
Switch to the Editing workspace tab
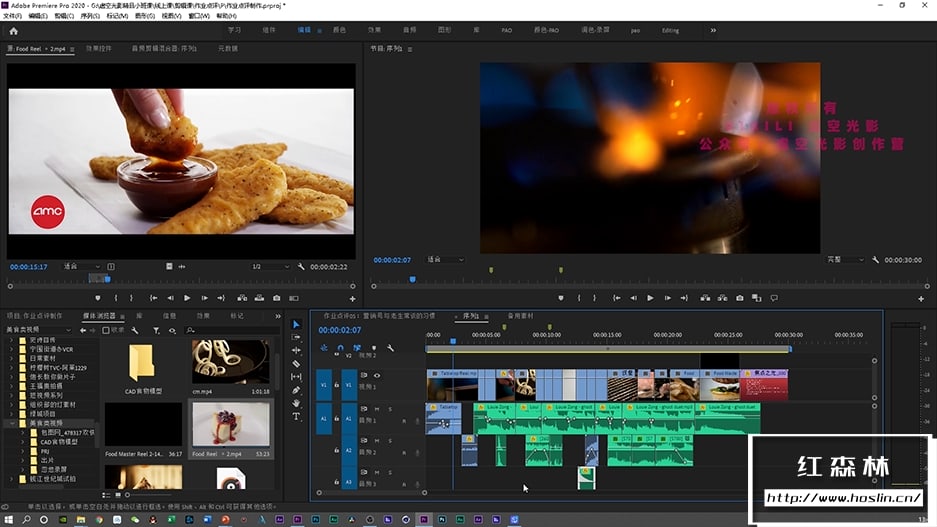click(x=670, y=30)
